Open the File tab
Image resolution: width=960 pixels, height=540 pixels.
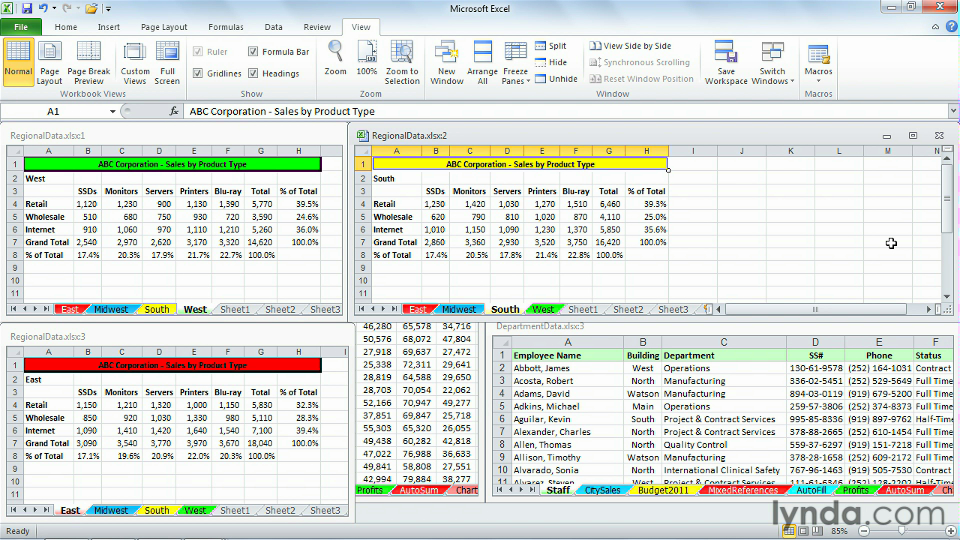pos(21,27)
